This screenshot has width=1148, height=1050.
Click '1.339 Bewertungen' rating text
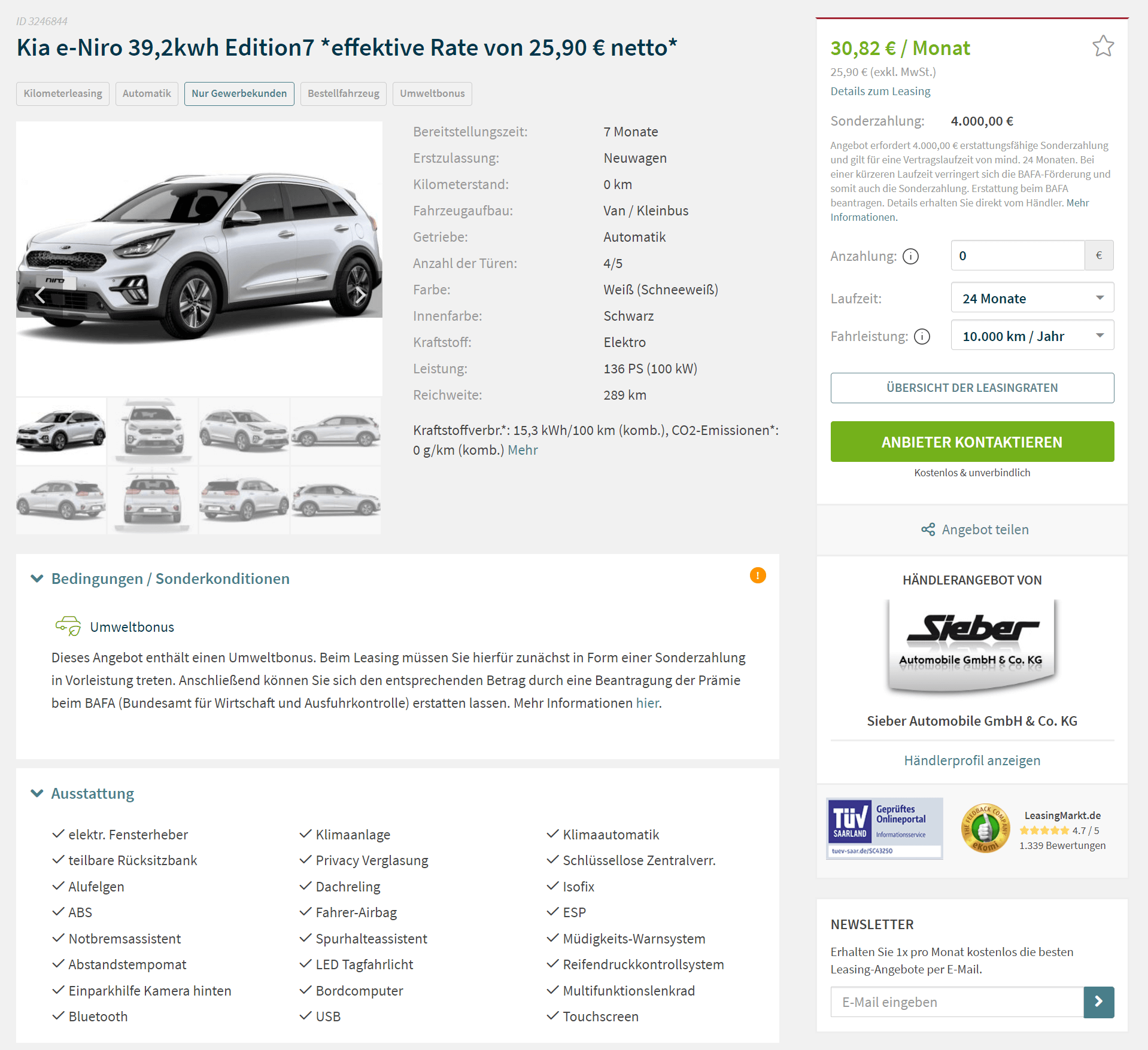(1062, 845)
